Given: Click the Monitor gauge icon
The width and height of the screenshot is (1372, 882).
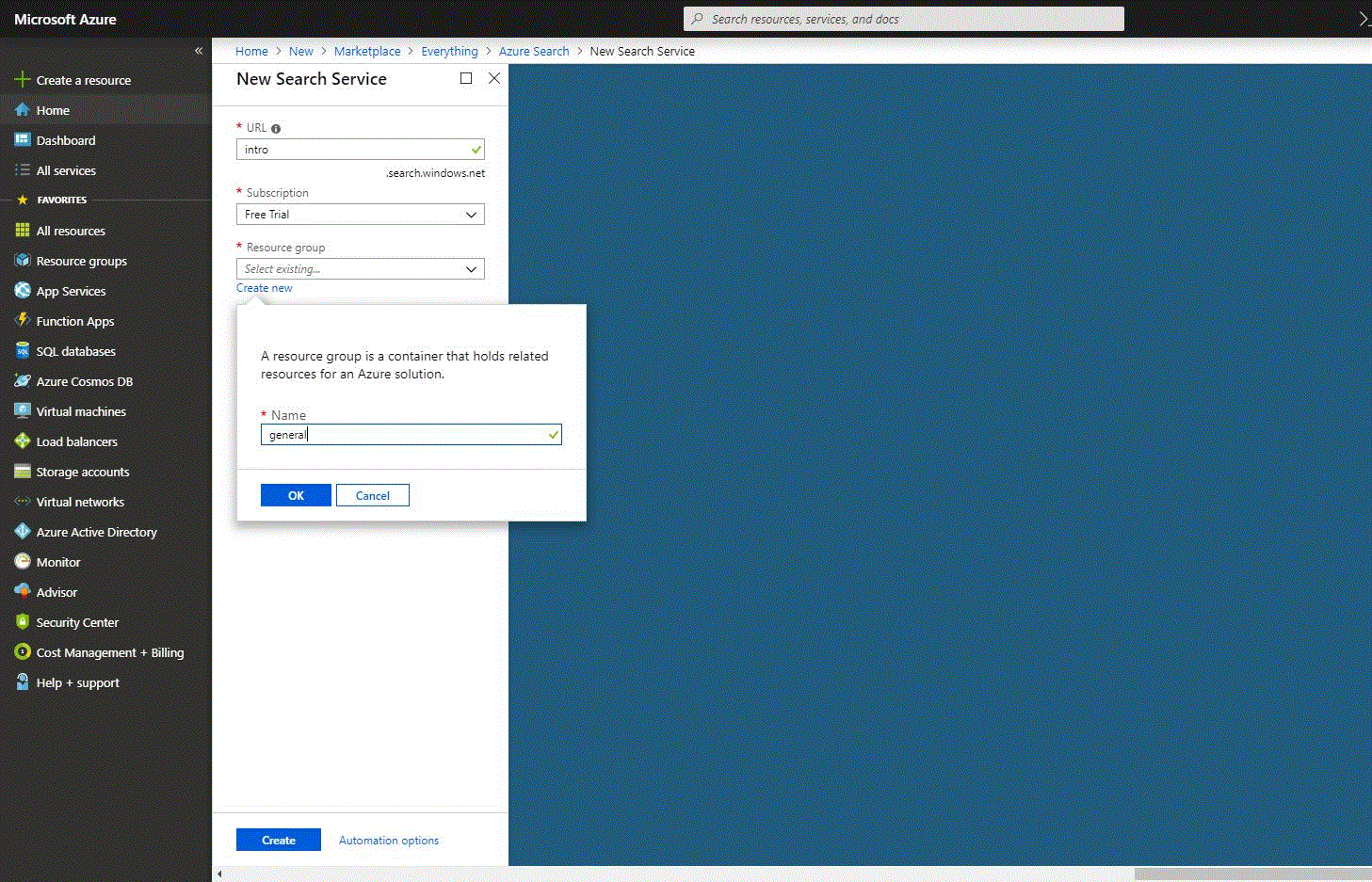Looking at the screenshot, I should 23,562.
